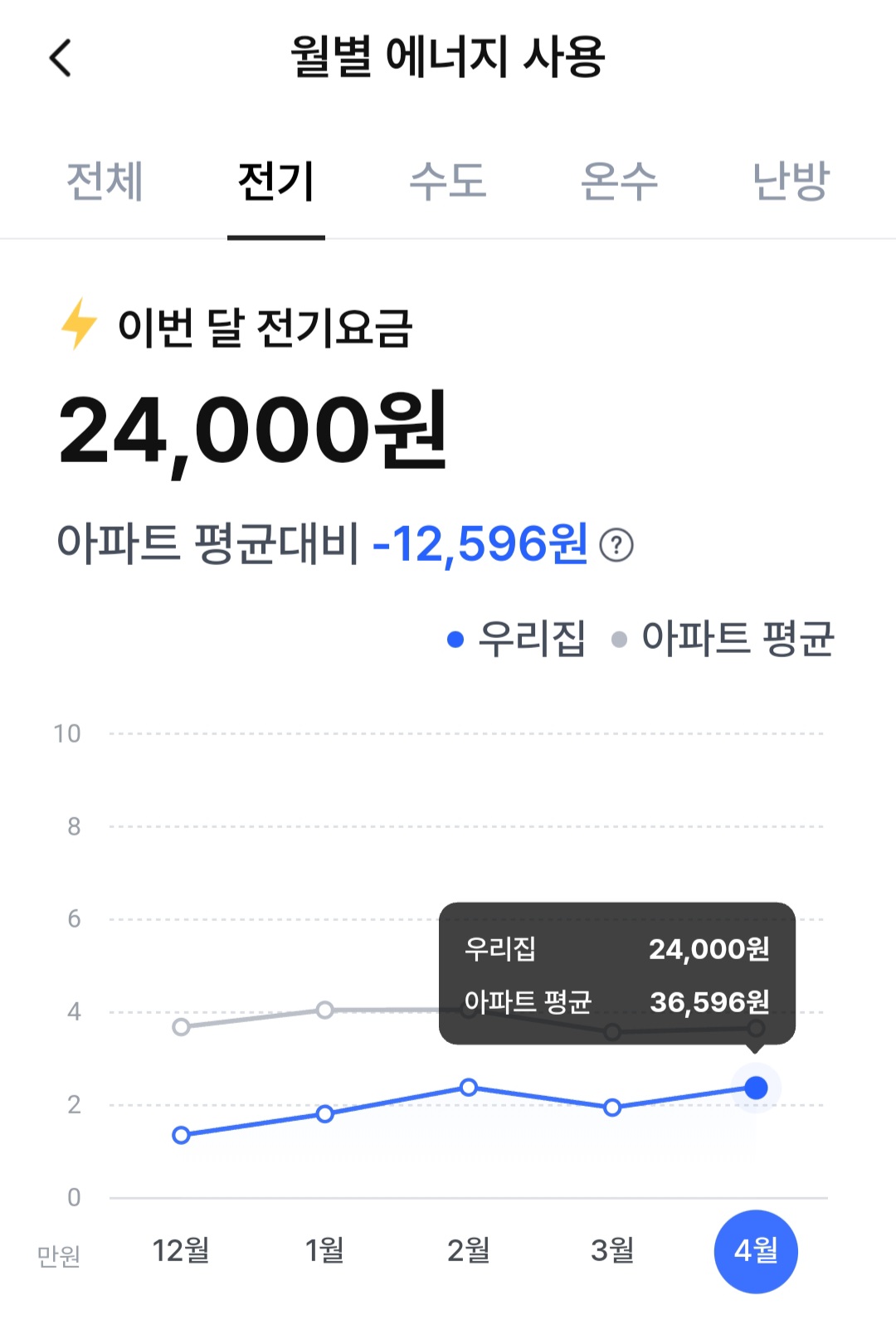Switch to the 전체 tab
The height and width of the screenshot is (1320, 896).
pyautogui.click(x=105, y=181)
